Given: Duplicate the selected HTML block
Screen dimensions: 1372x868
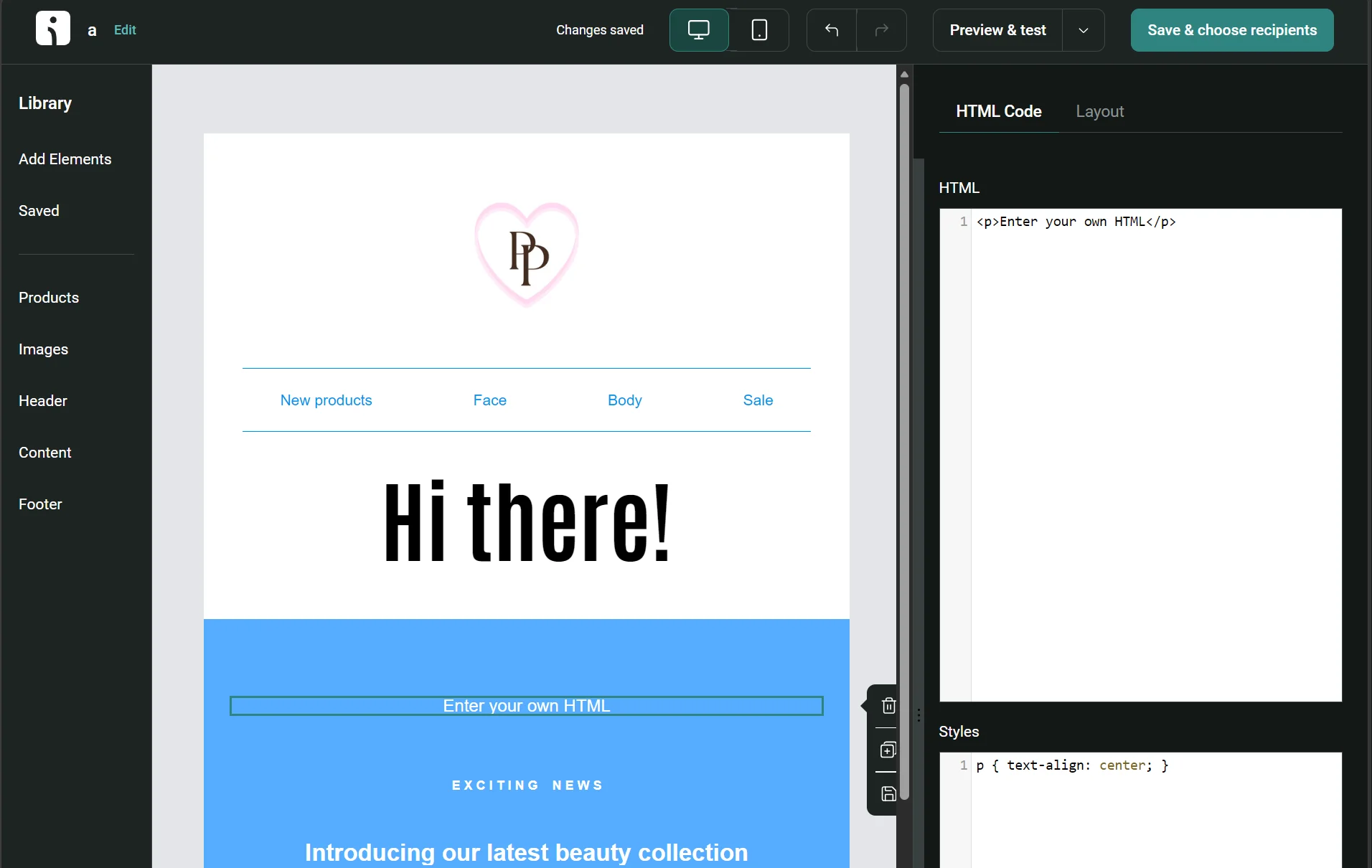Looking at the screenshot, I should tap(888, 750).
